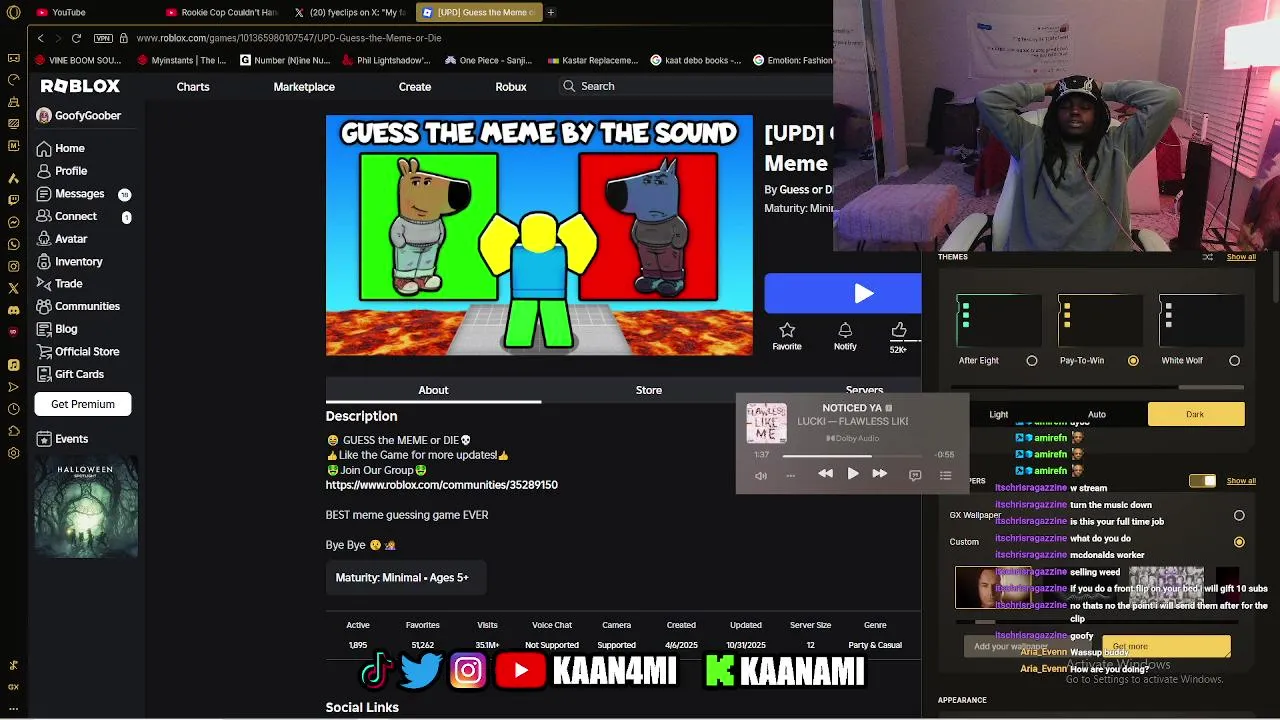Click the Halloween Spotlight event thumbnail
Viewport: 1280px width, 720px height.
tap(85, 508)
